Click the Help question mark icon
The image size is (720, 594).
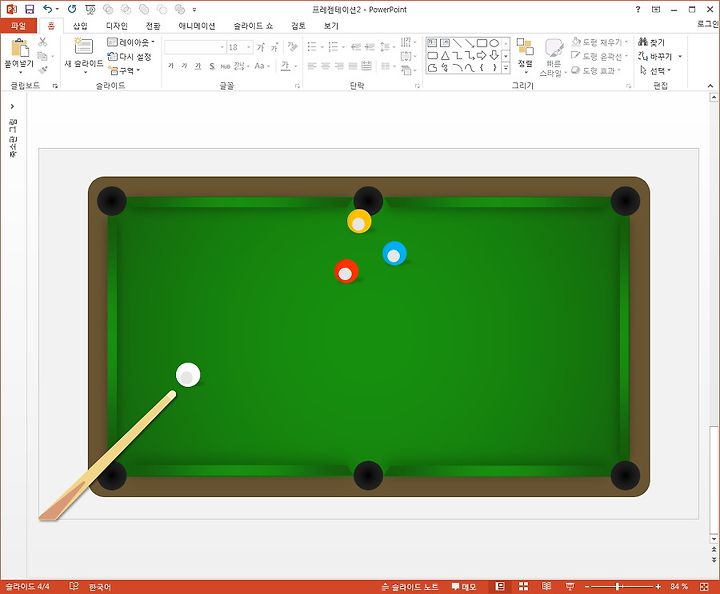(x=638, y=9)
